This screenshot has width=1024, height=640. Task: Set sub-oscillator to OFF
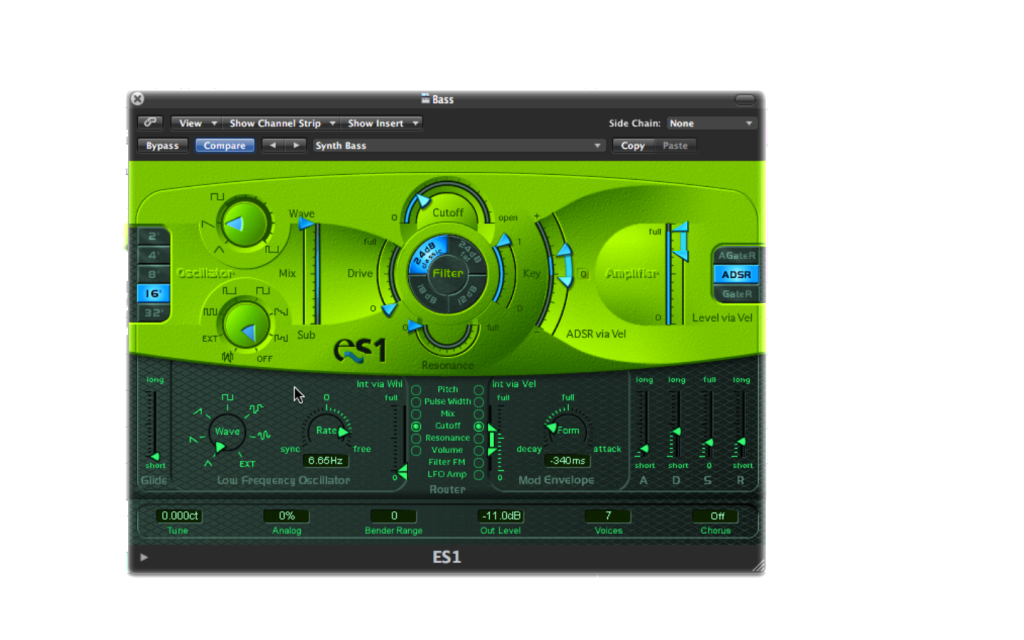(x=264, y=359)
